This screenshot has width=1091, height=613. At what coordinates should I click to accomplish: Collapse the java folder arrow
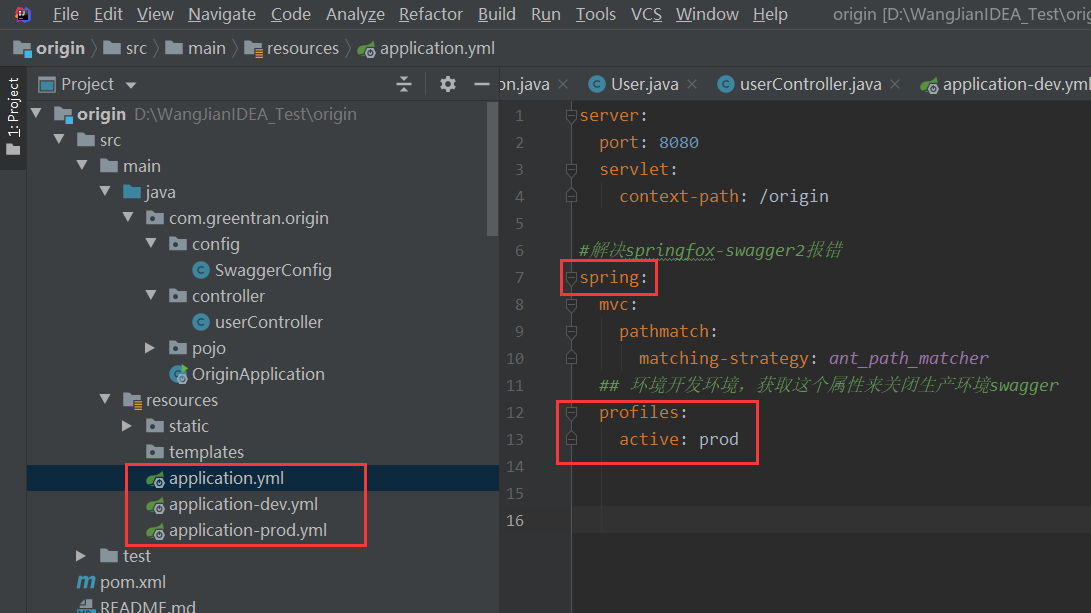(x=106, y=191)
